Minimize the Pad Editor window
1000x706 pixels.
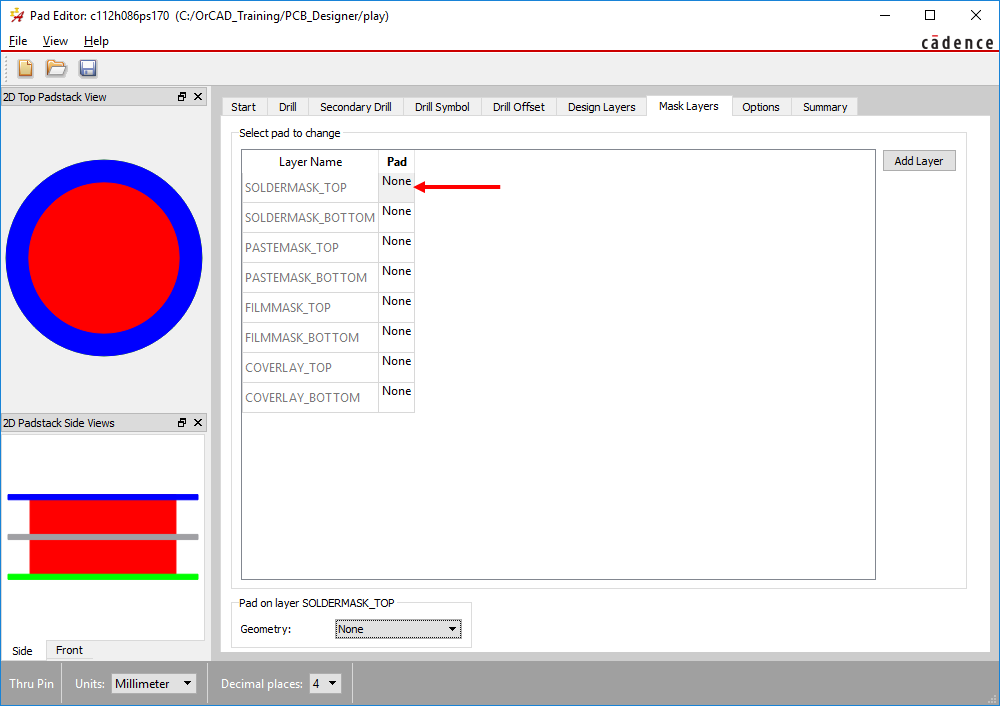[x=885, y=15]
